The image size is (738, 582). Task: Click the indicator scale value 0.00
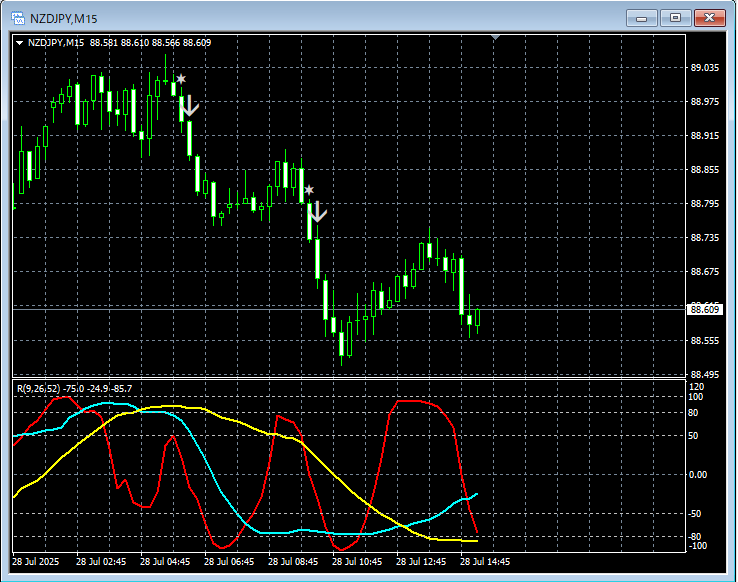pos(698,475)
